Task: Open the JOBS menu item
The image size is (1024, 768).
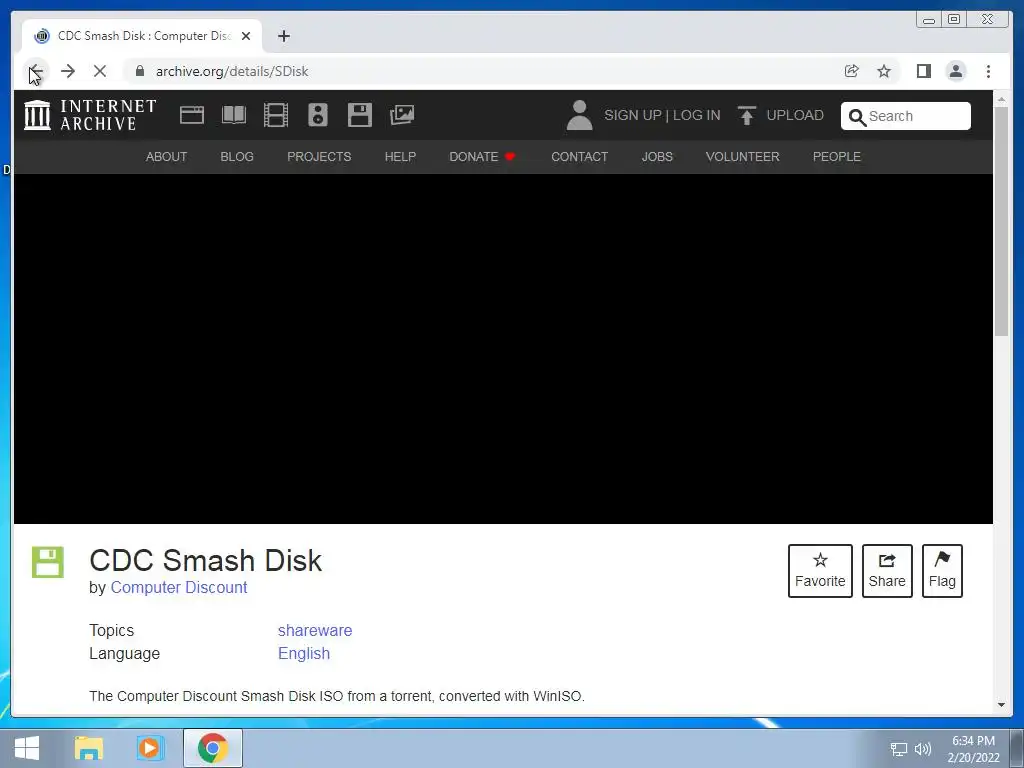Action: click(x=657, y=157)
